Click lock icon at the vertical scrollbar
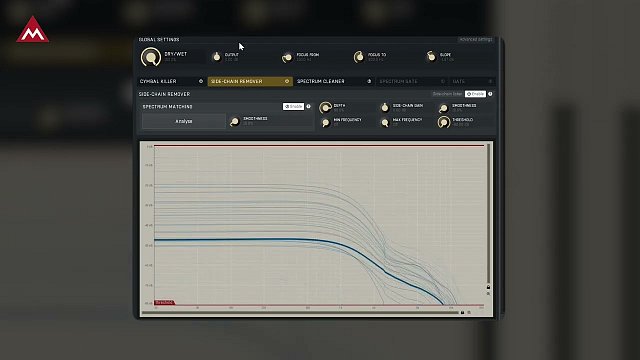640x360 pixels. [488, 287]
